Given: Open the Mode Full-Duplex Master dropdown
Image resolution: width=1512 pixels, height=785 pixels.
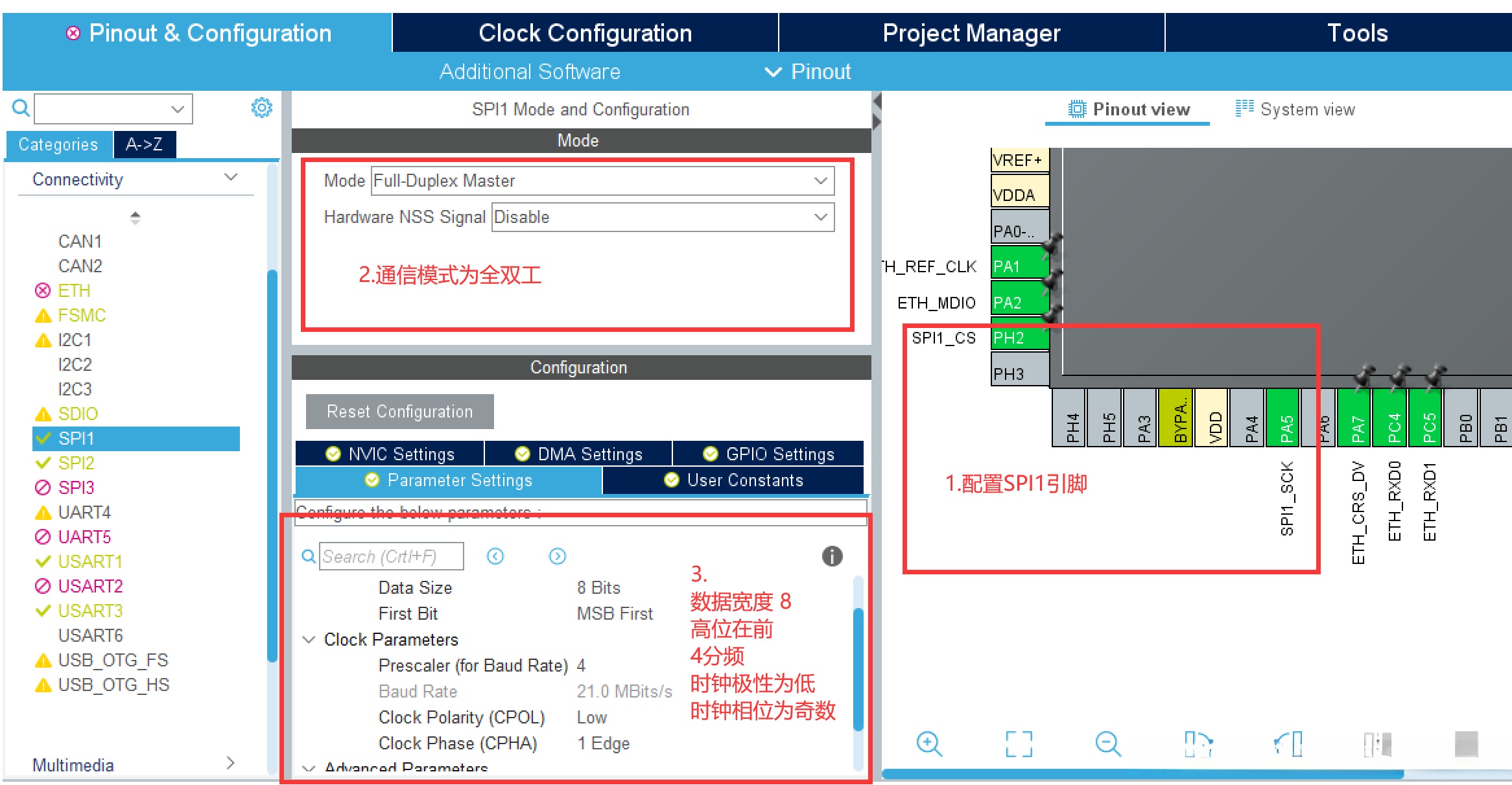Looking at the screenshot, I should click(602, 181).
